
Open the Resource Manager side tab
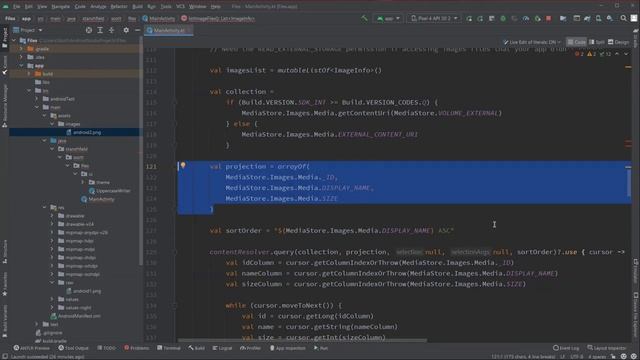4,105
